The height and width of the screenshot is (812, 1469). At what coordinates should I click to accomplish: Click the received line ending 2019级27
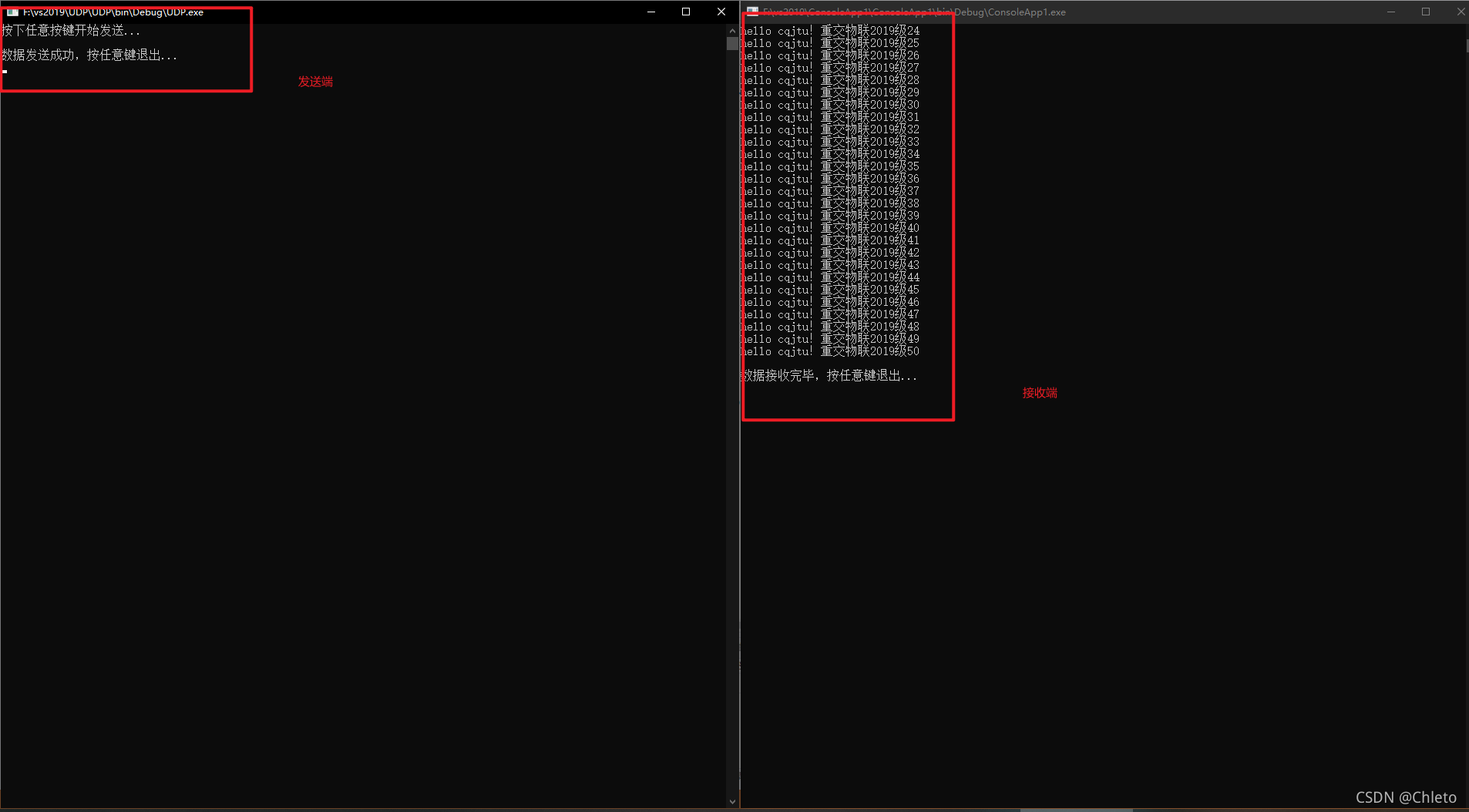pos(830,68)
